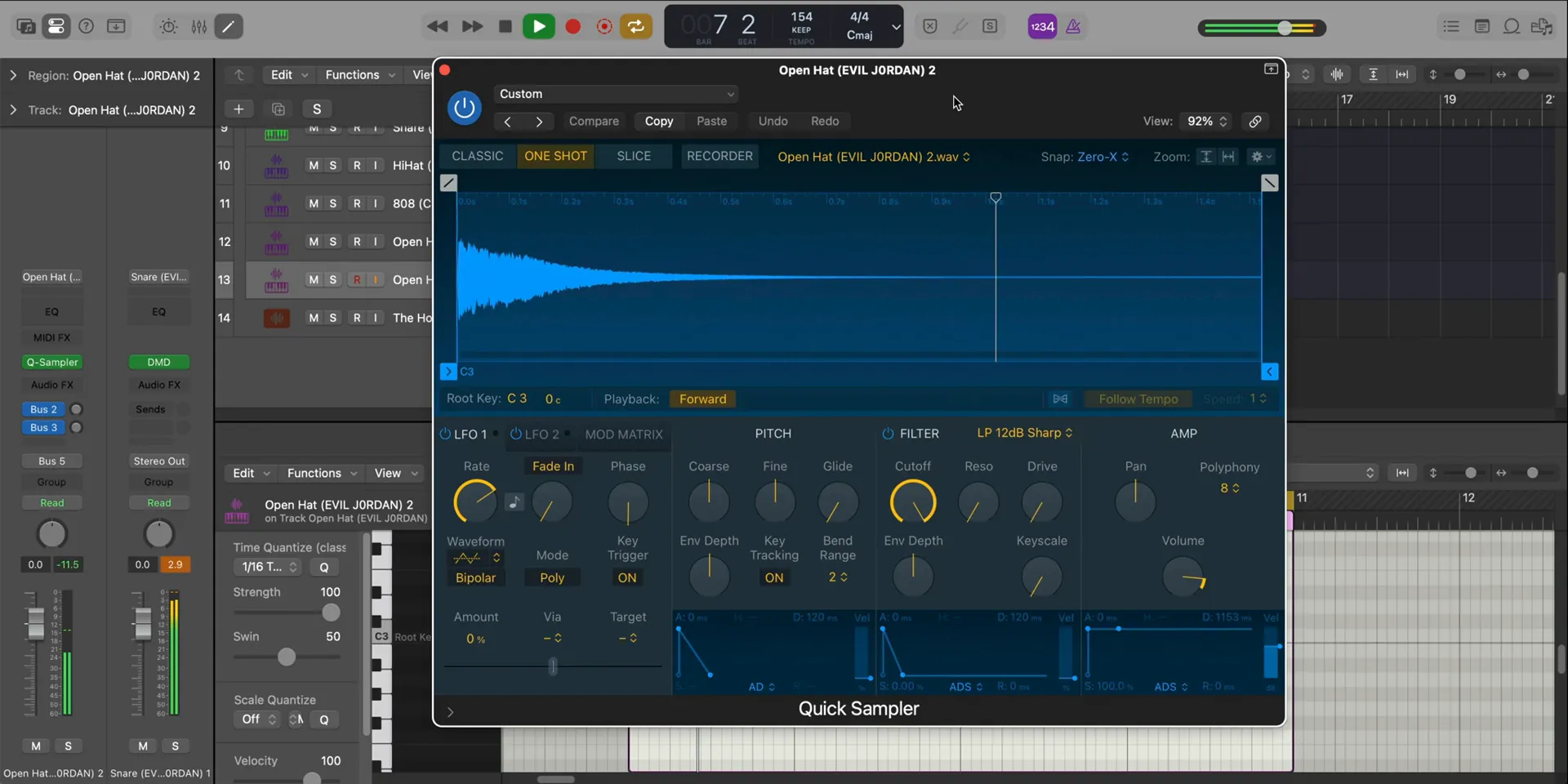Open waveform gear action menu
This screenshot has width=1568, height=784.
1261,156
